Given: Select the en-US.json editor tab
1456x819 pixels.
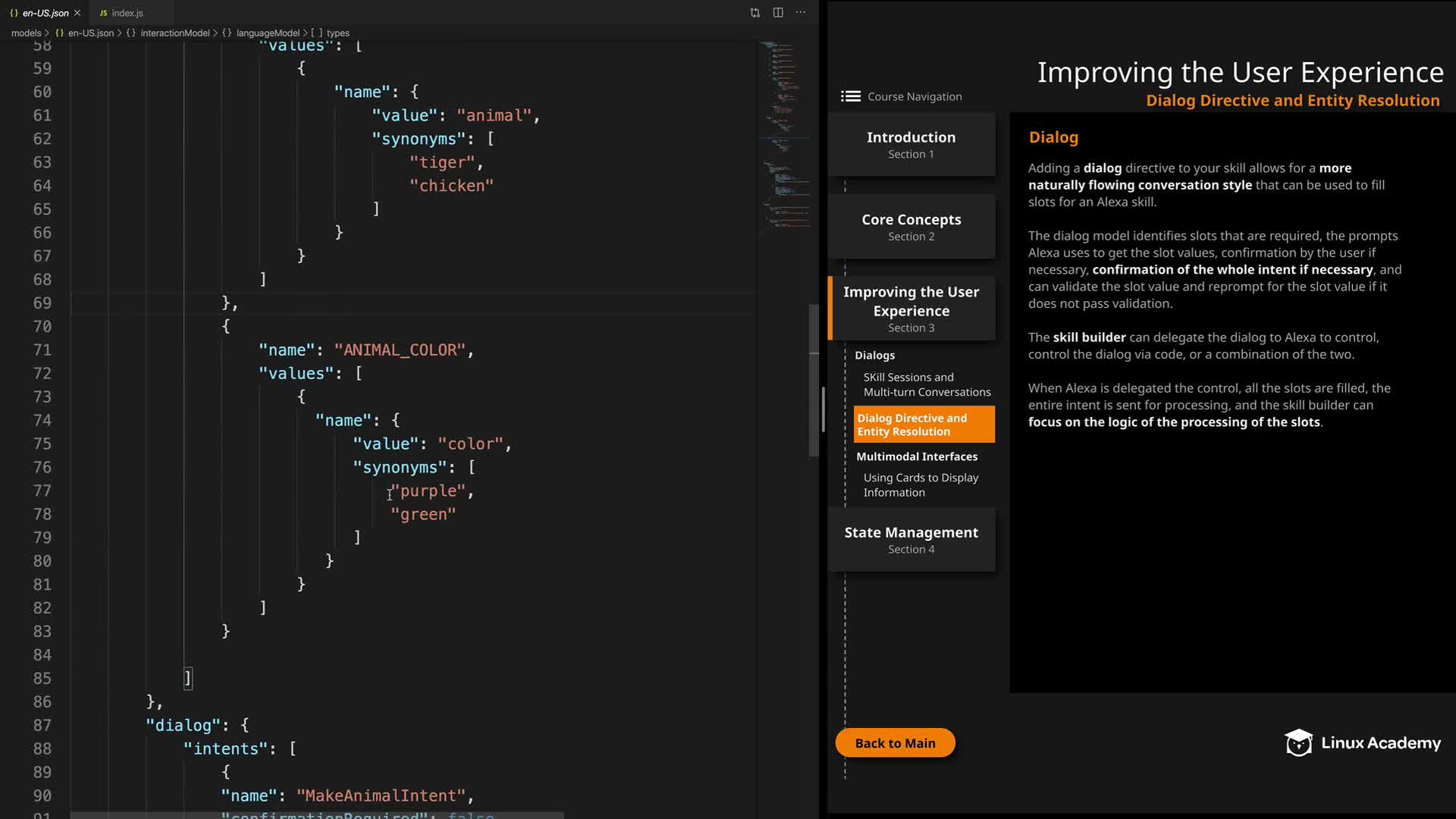Looking at the screenshot, I should pos(44,13).
